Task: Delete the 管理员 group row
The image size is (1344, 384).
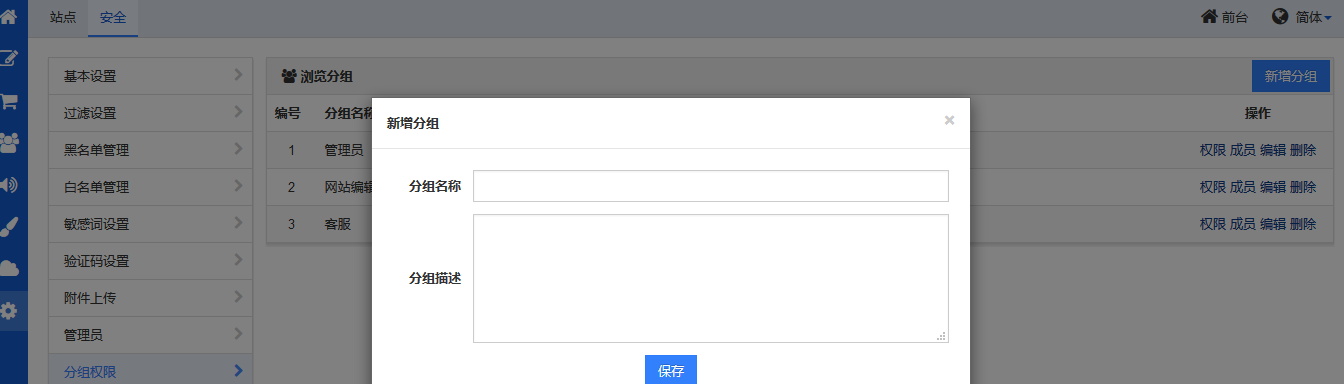Action: (1303, 150)
